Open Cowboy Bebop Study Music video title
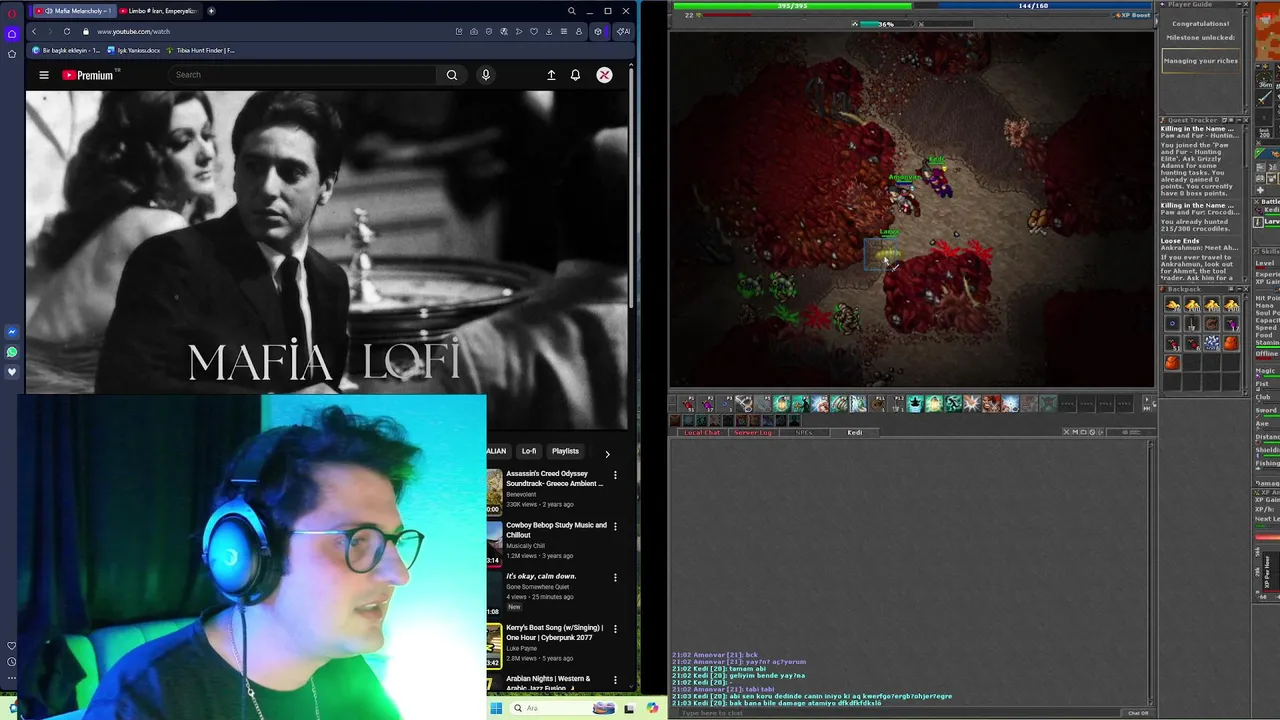This screenshot has height=720, width=1280. pos(556,530)
